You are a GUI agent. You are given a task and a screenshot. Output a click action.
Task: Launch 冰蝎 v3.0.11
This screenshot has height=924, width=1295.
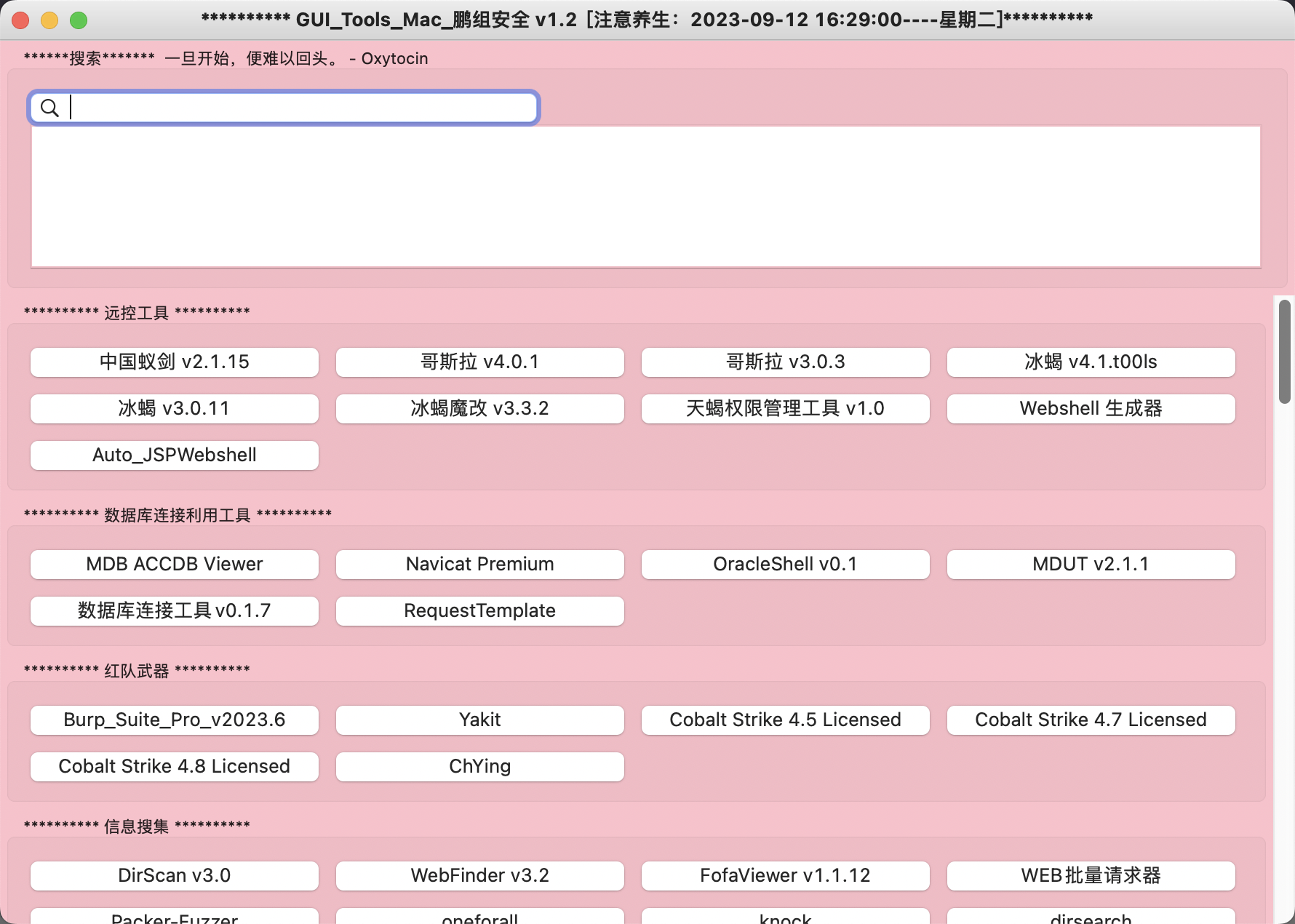coord(175,409)
